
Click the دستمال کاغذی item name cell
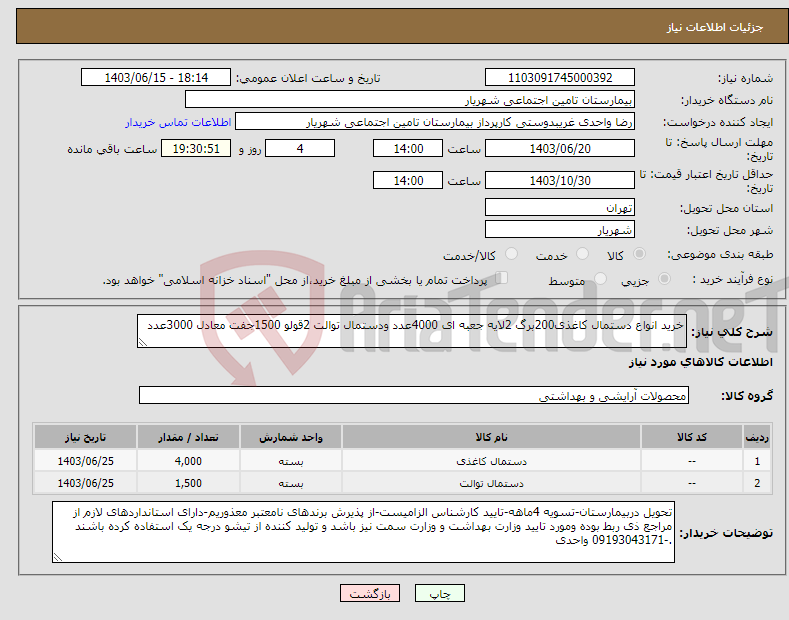[491, 461]
